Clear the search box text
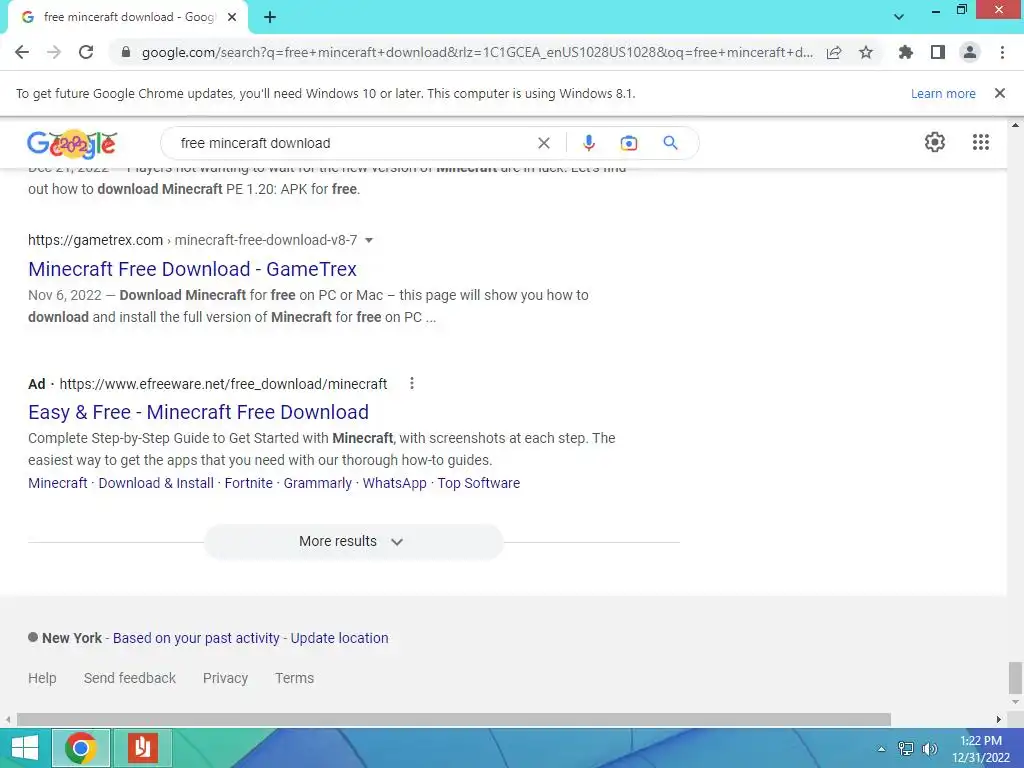The height and width of the screenshot is (768, 1024). tap(544, 143)
